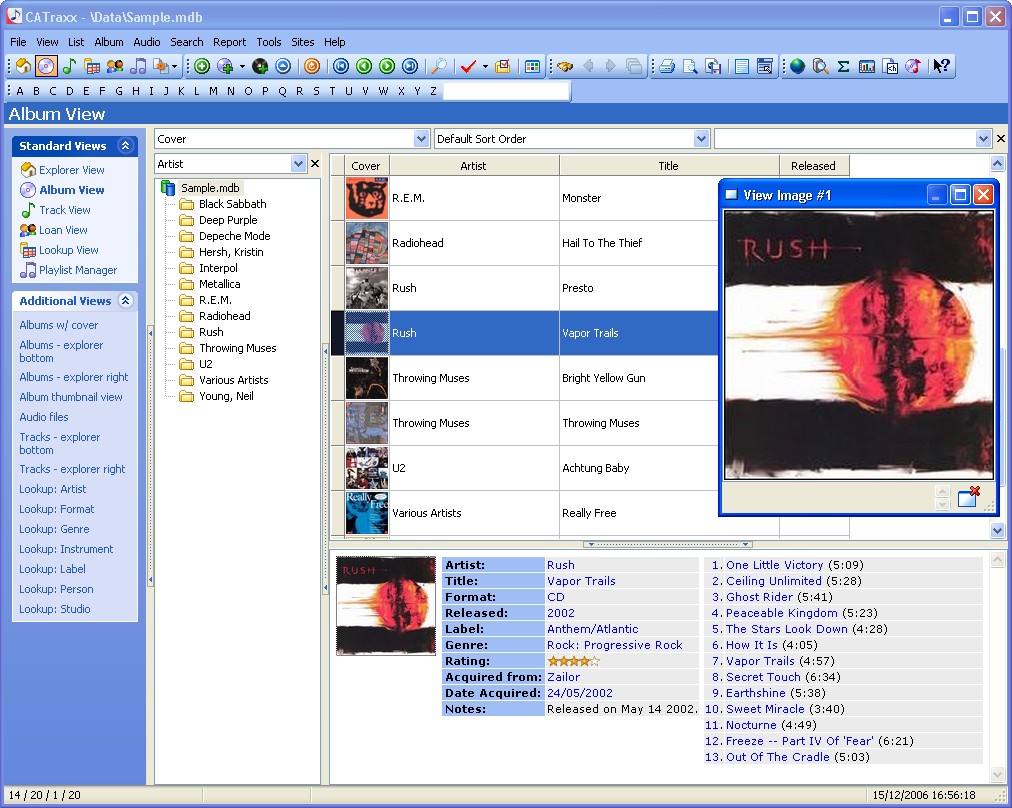This screenshot has height=808, width=1012.
Task: Open the Report menu
Action: click(x=229, y=42)
